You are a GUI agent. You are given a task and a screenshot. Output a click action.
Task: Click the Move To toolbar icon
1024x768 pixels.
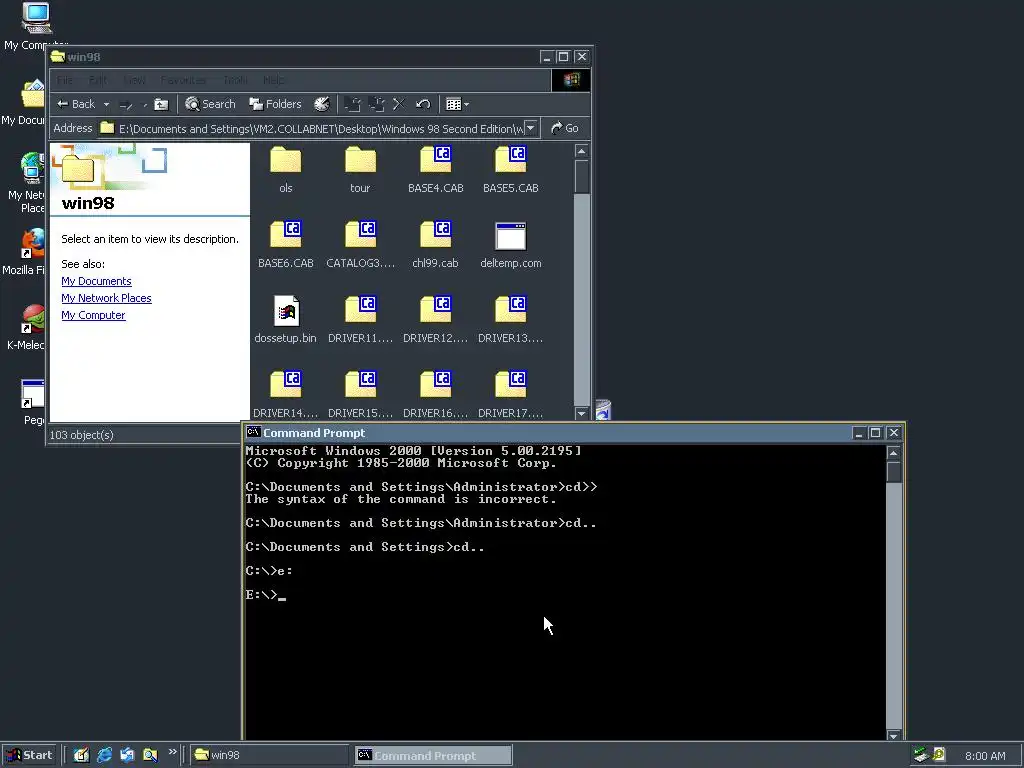pos(353,104)
